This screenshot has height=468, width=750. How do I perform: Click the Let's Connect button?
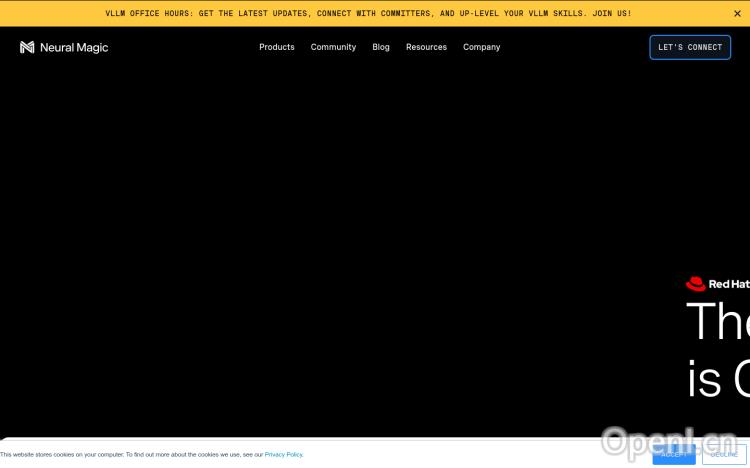pos(690,47)
